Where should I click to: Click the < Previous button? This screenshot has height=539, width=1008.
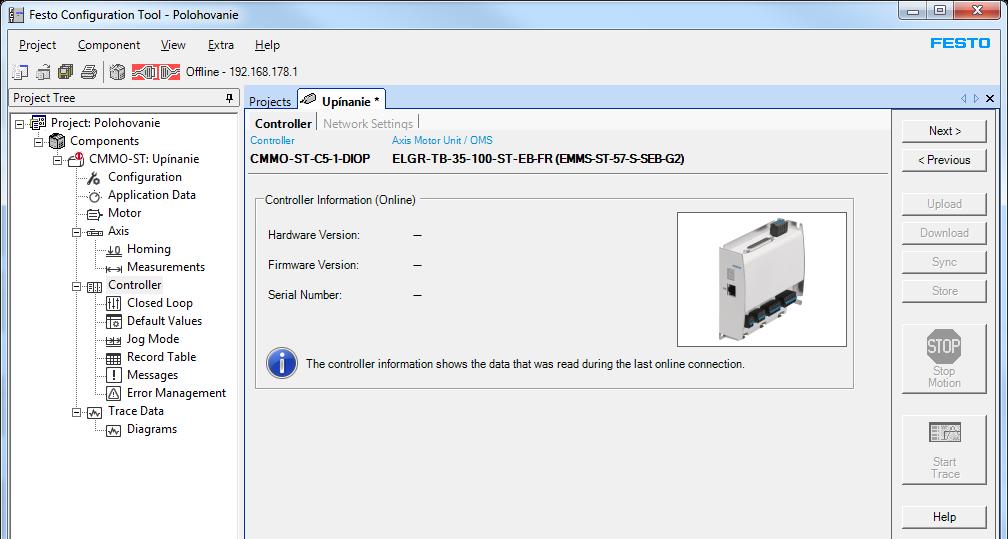tap(944, 160)
